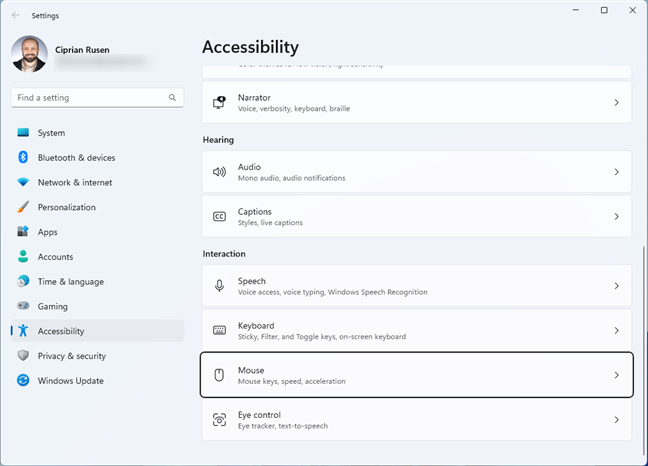Click the Hearing section heading

coord(218,140)
